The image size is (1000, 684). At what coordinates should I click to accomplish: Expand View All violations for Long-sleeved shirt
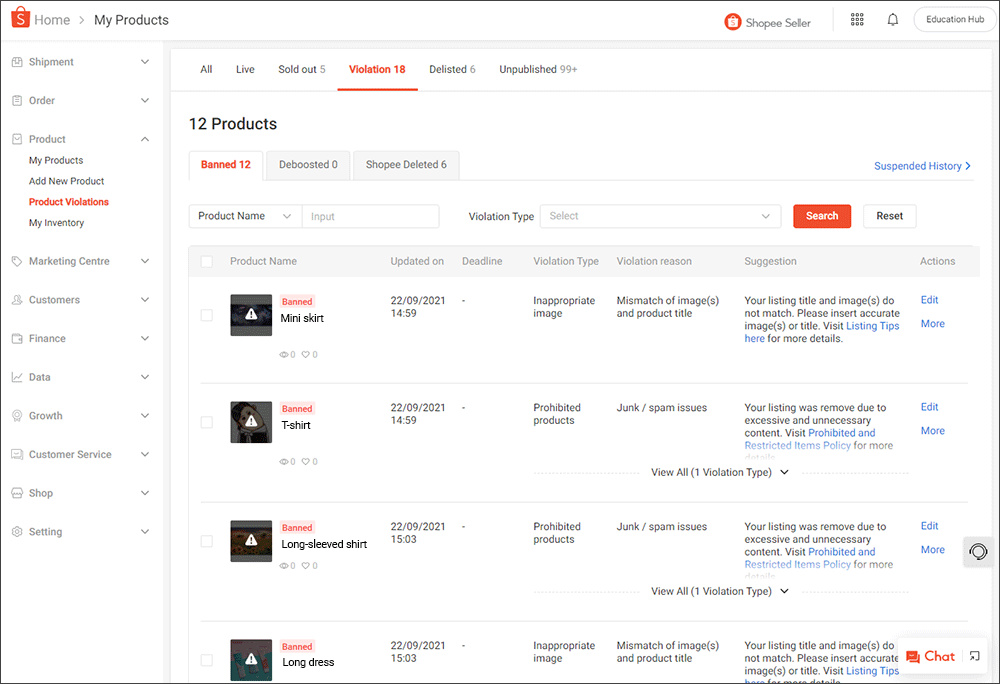pyautogui.click(x=719, y=591)
